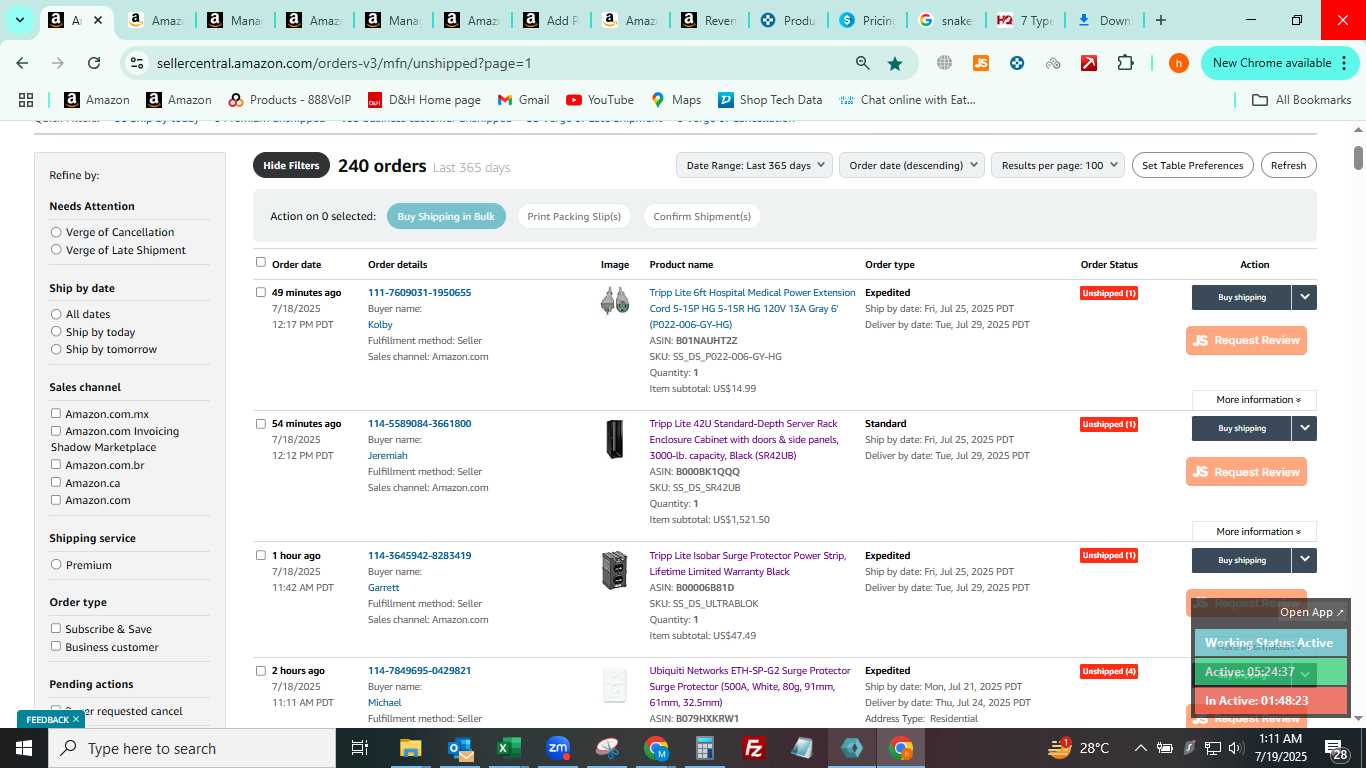Open Calculator from the taskbar
This screenshot has width=1366, height=768.
[x=705, y=748]
